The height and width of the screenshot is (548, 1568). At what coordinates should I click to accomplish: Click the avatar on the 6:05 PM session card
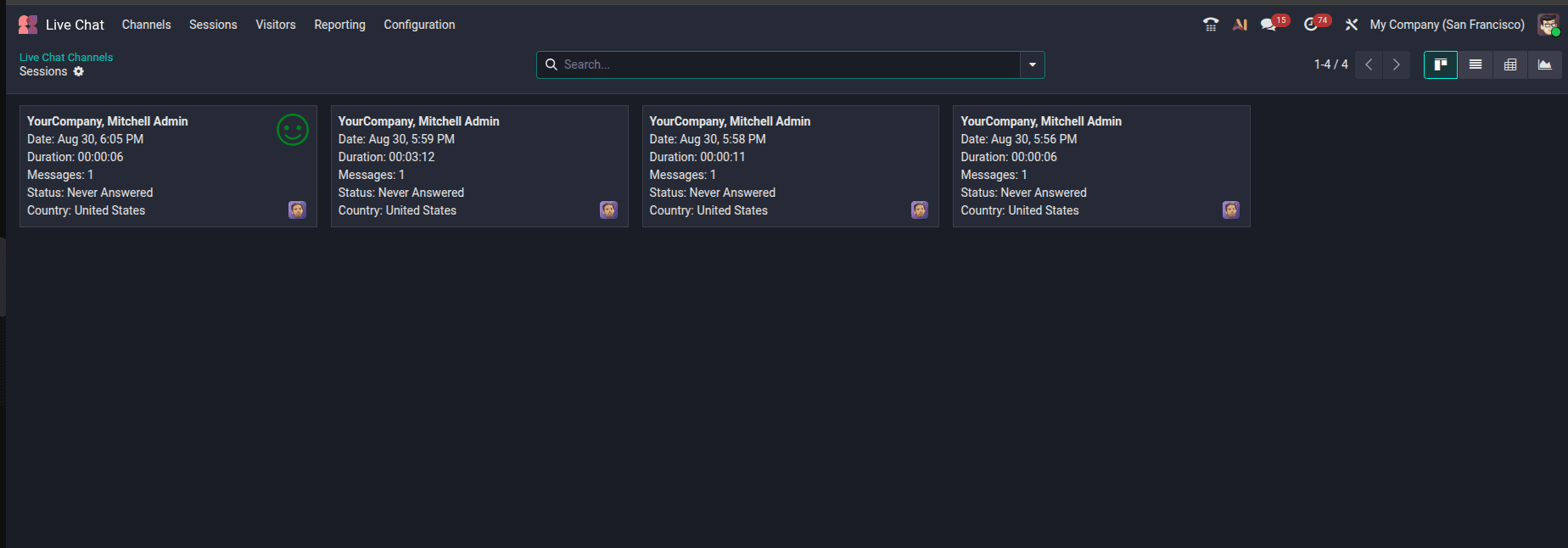pos(297,210)
